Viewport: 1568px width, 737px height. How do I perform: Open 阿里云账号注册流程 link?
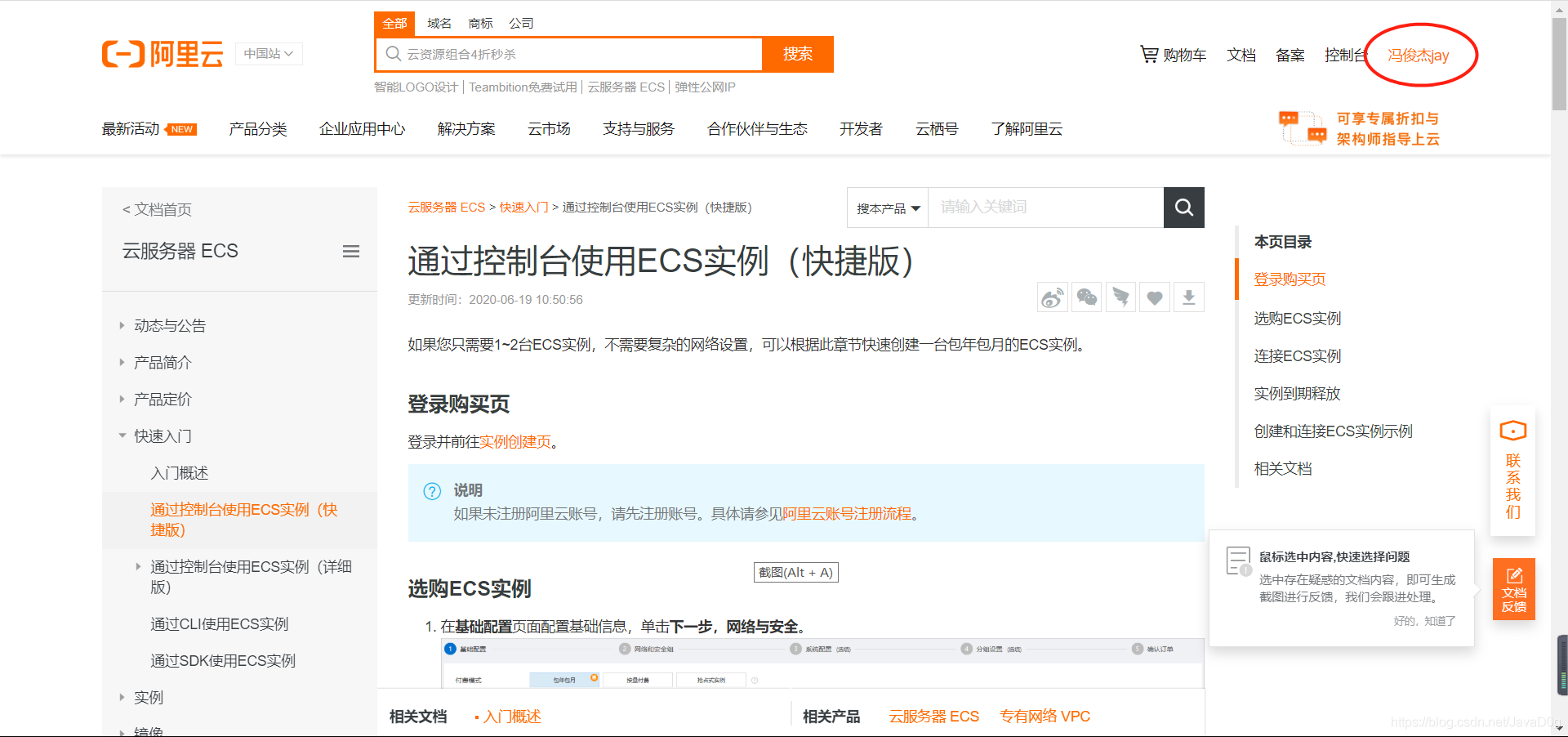click(x=847, y=514)
